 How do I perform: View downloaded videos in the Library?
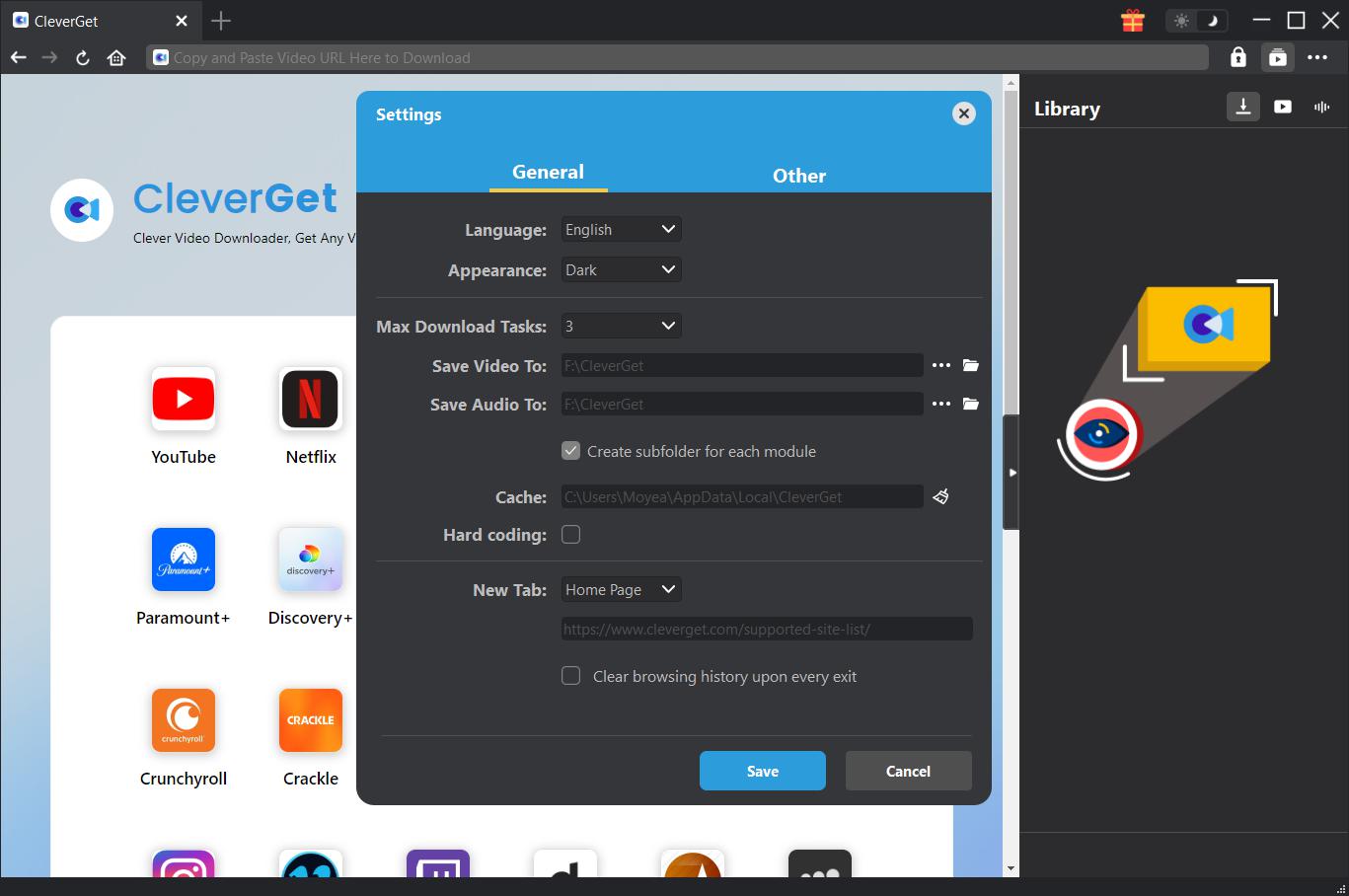pyautogui.click(x=1282, y=107)
